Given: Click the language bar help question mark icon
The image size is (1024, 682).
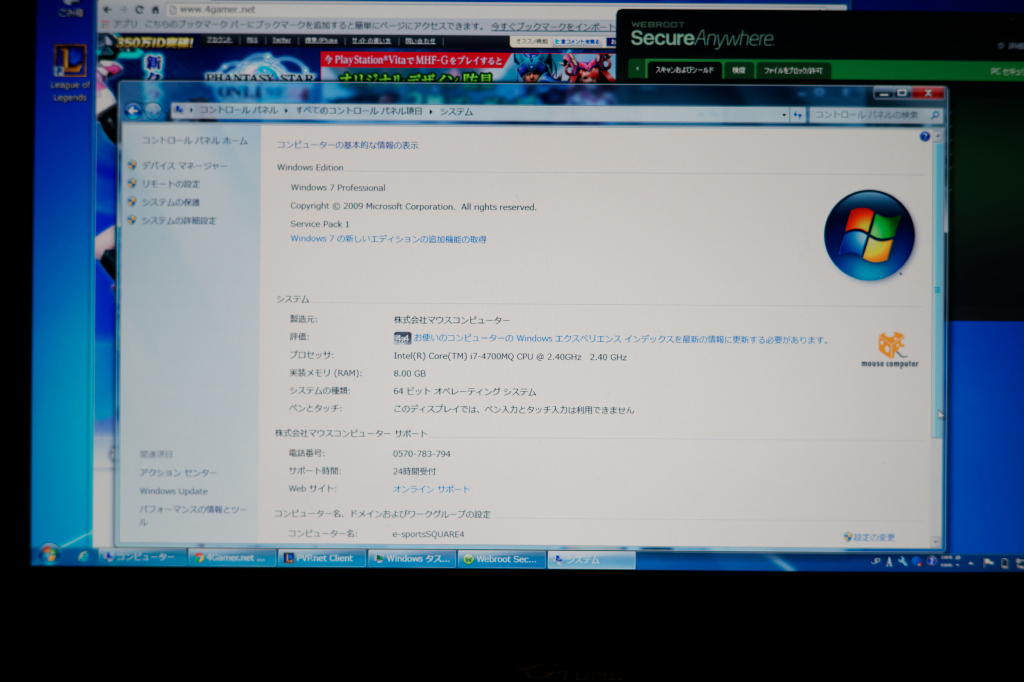Looking at the screenshot, I should pos(931,562).
